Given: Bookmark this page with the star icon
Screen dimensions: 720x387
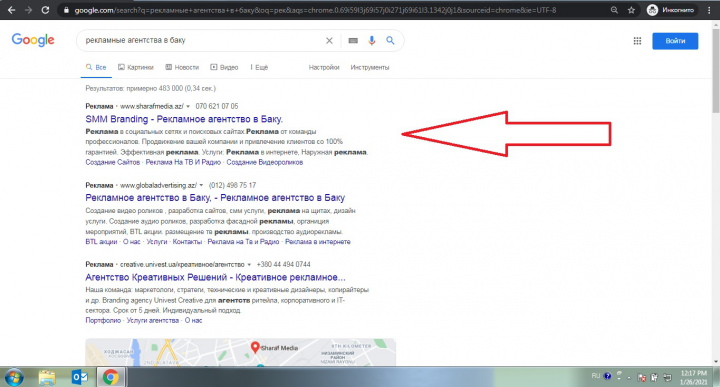Looking at the screenshot, I should click(x=631, y=10).
